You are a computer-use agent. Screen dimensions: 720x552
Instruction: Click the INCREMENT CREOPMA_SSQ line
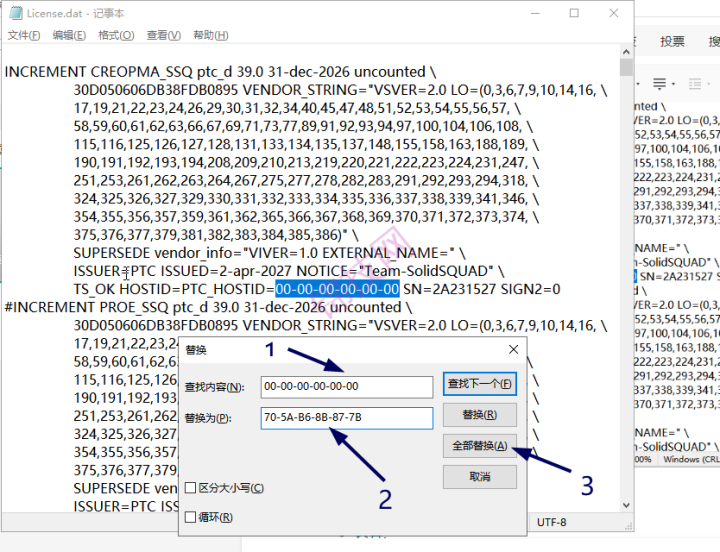220,72
